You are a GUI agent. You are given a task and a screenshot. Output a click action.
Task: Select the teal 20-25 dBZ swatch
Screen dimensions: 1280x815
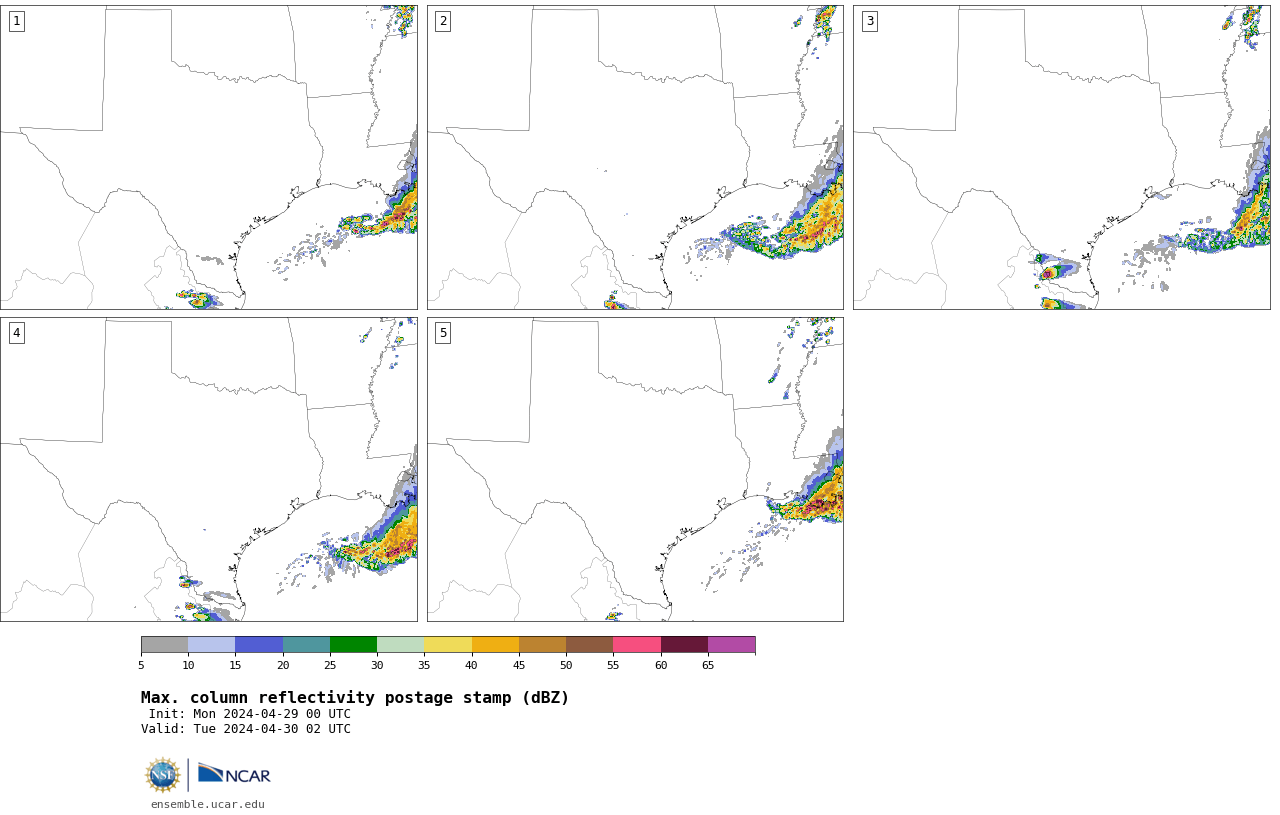pos(306,644)
